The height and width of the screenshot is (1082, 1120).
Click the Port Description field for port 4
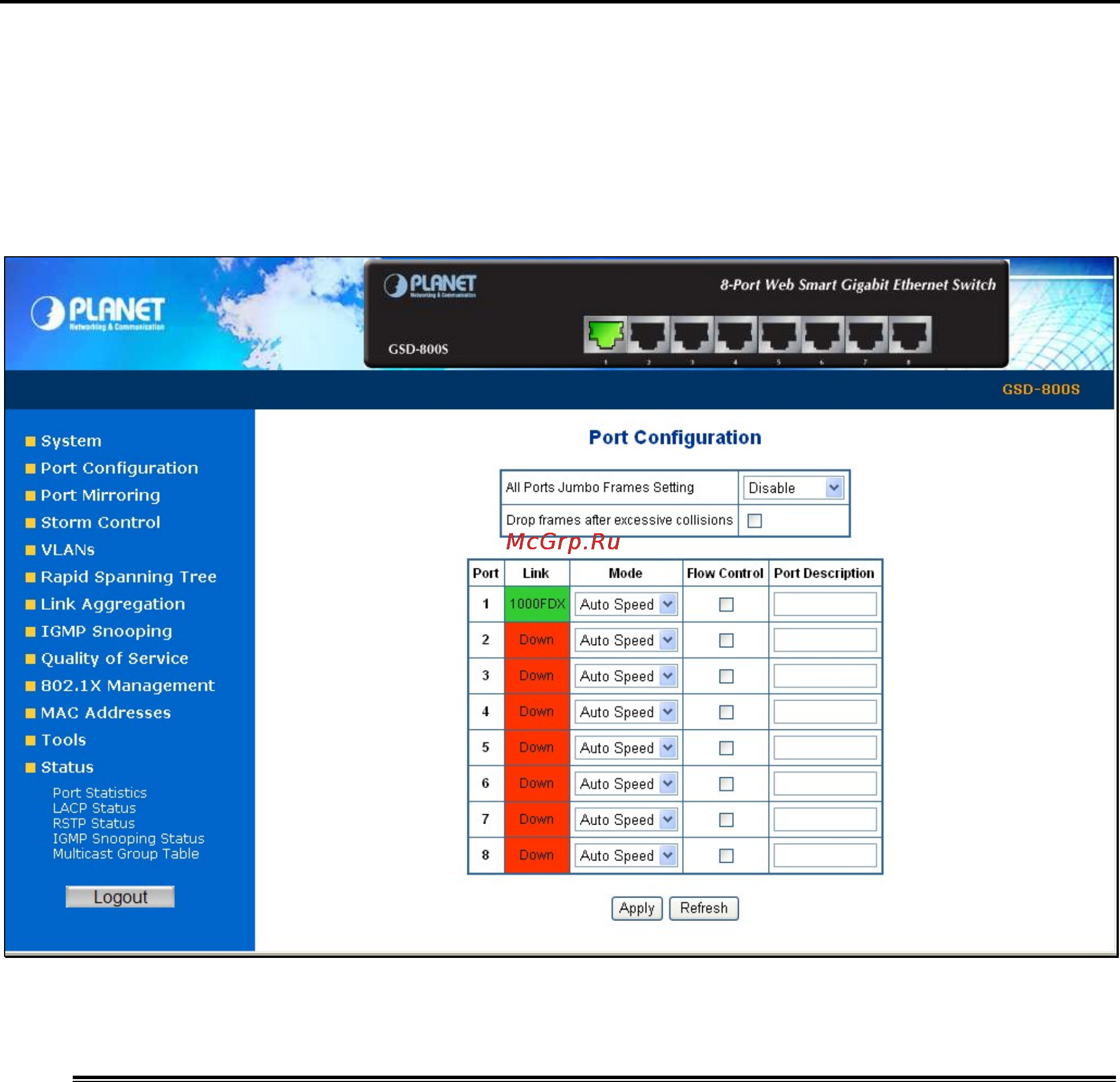pos(825,712)
